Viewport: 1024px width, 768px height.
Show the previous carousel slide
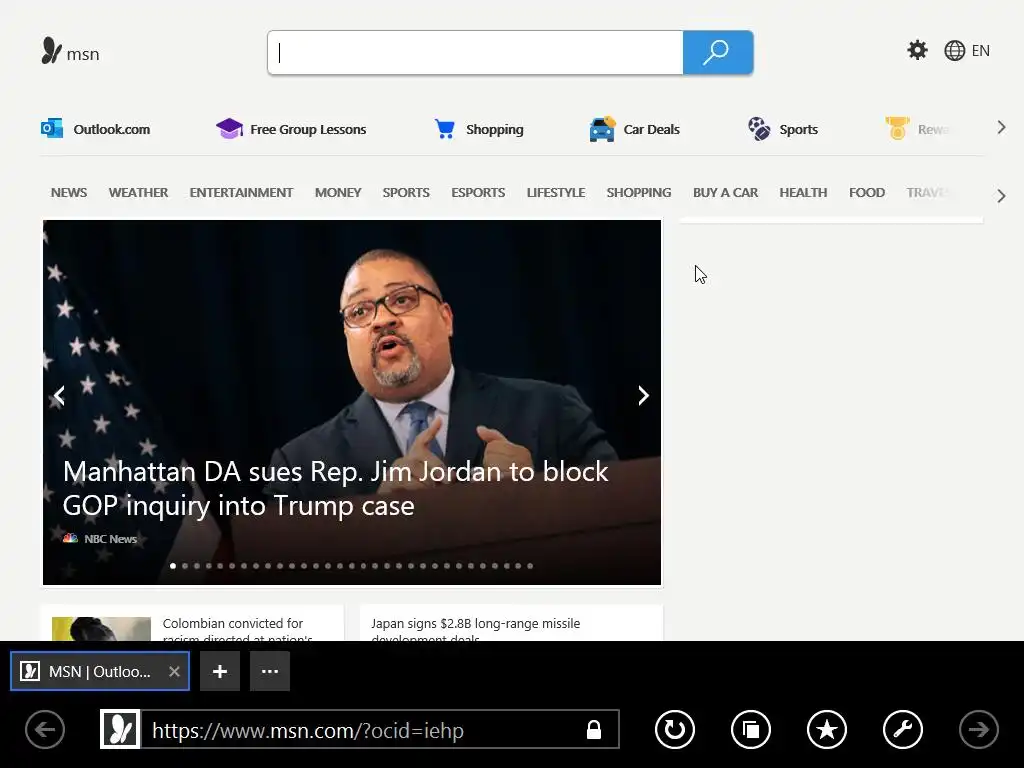coord(59,396)
